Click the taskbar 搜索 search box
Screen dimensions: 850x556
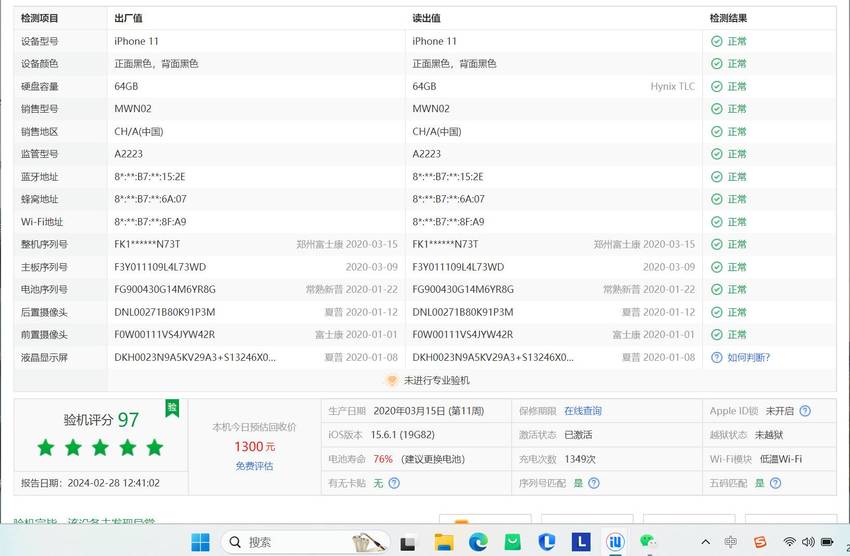click(306, 542)
